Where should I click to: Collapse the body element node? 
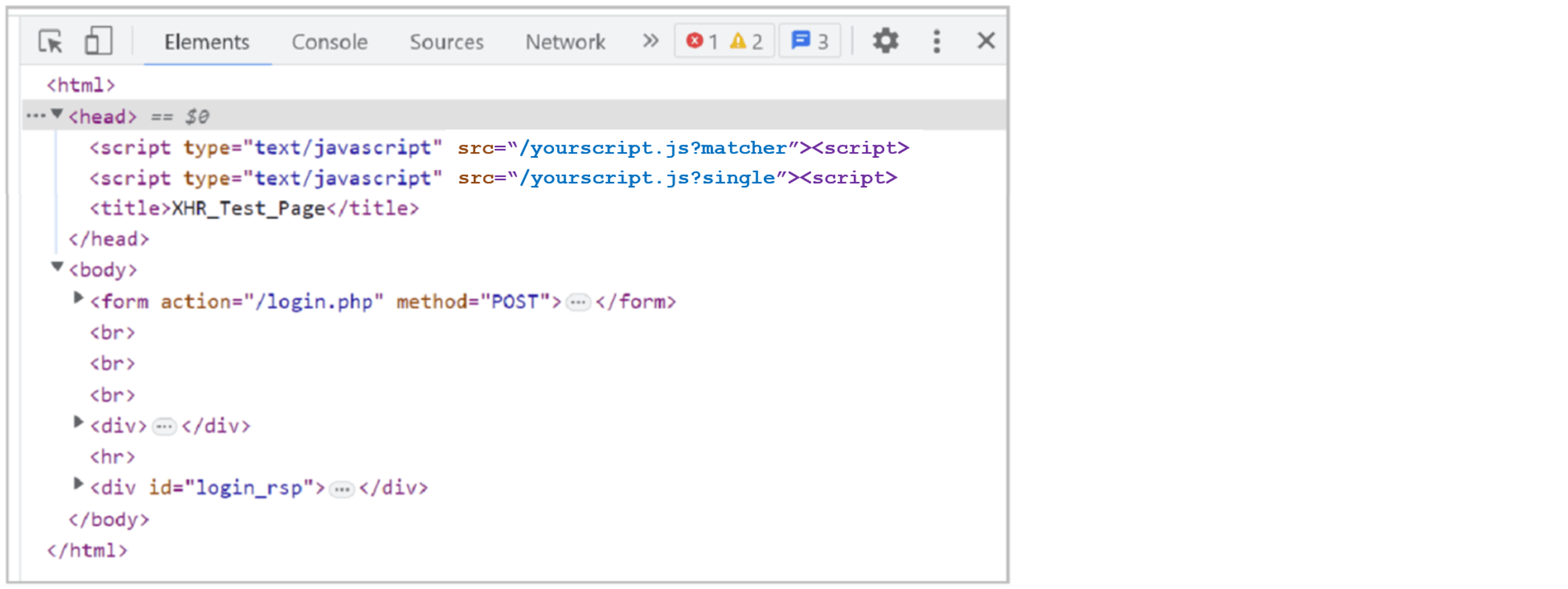(56, 269)
